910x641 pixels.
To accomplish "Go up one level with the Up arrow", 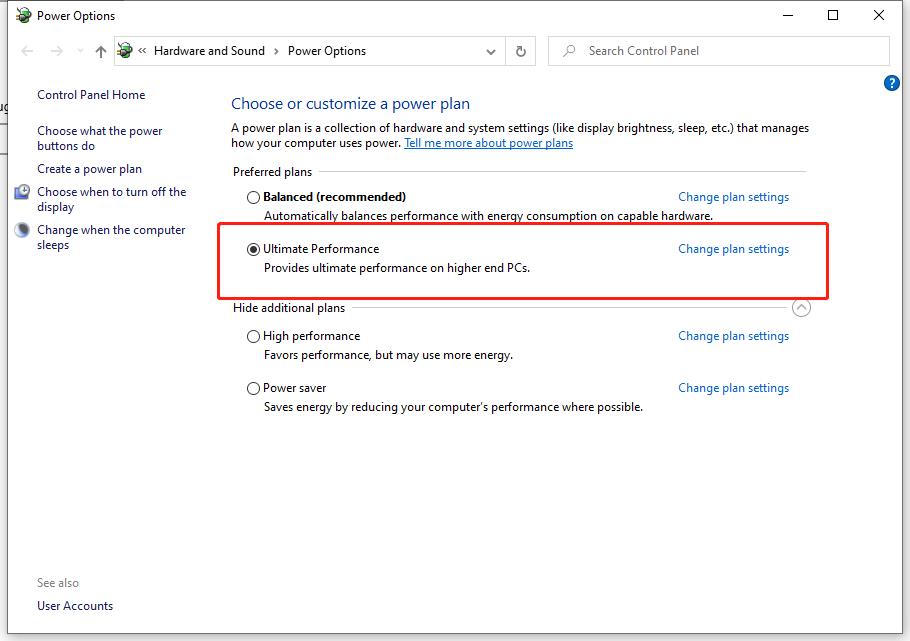I will coord(100,51).
